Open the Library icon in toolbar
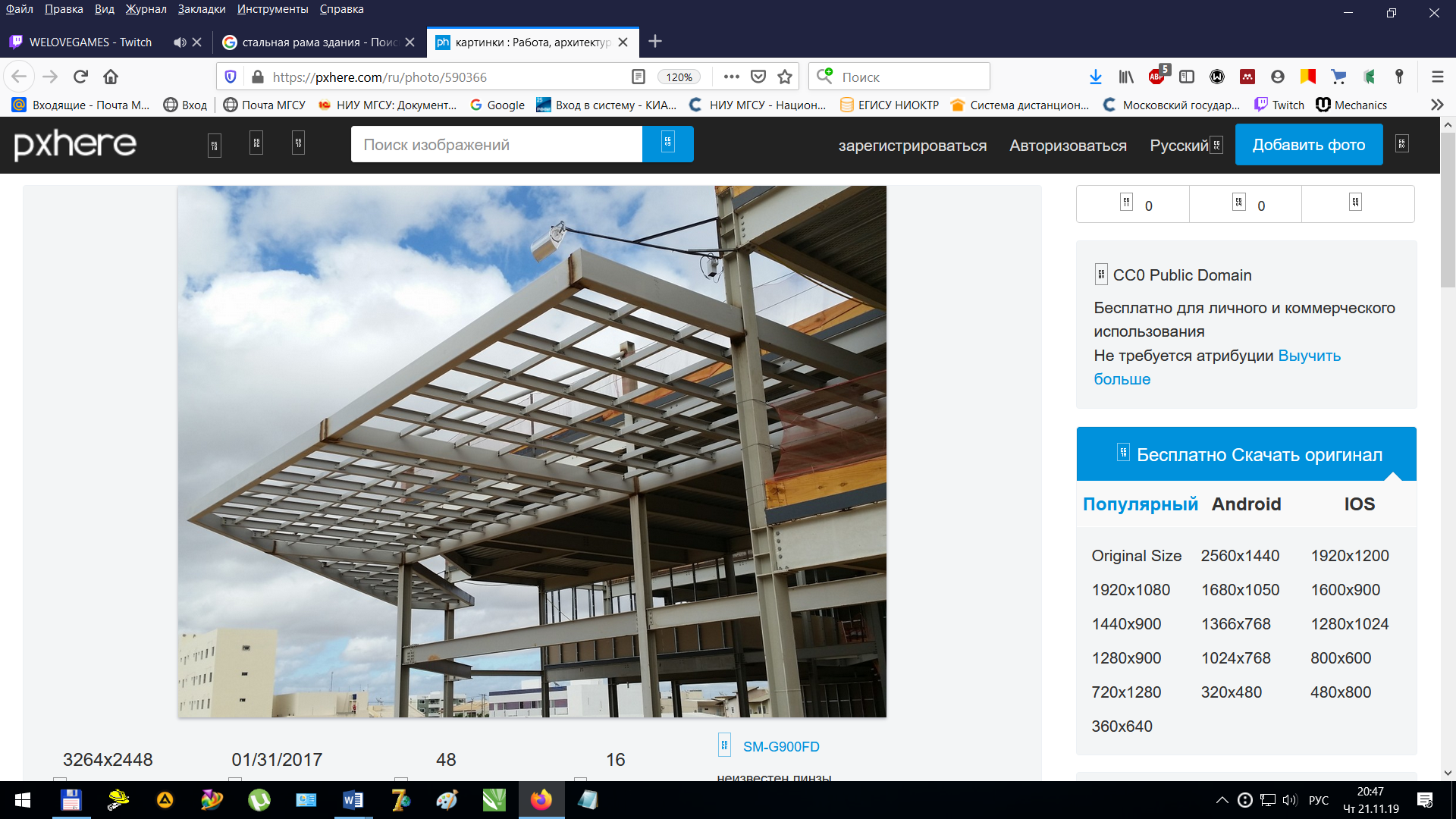 tap(1126, 77)
